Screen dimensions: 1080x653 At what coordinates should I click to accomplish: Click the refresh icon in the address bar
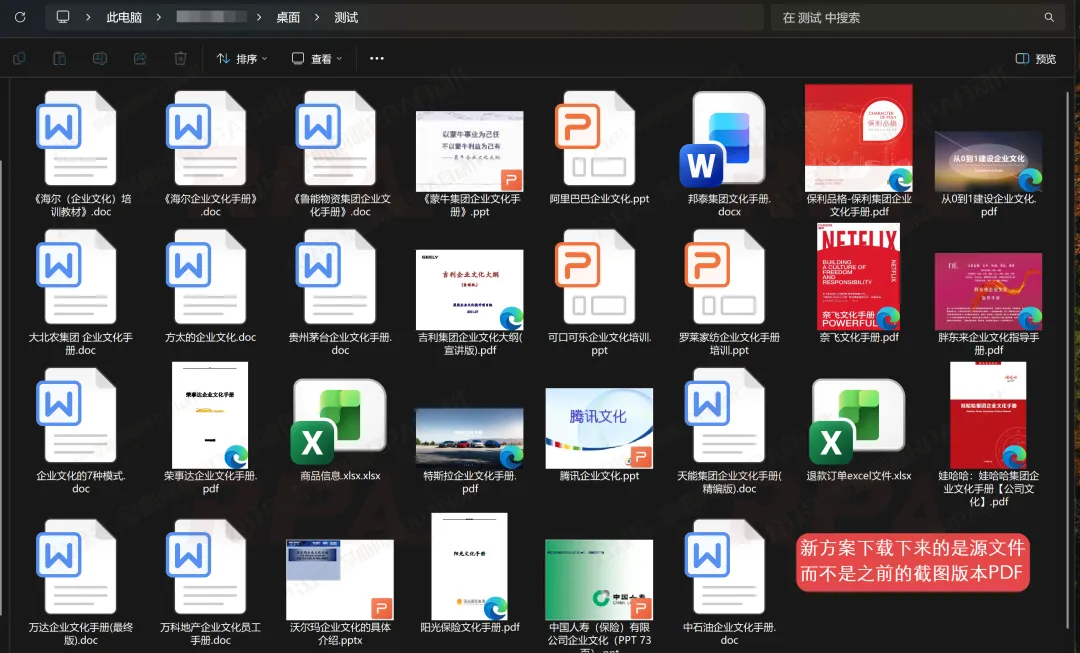click(20, 17)
